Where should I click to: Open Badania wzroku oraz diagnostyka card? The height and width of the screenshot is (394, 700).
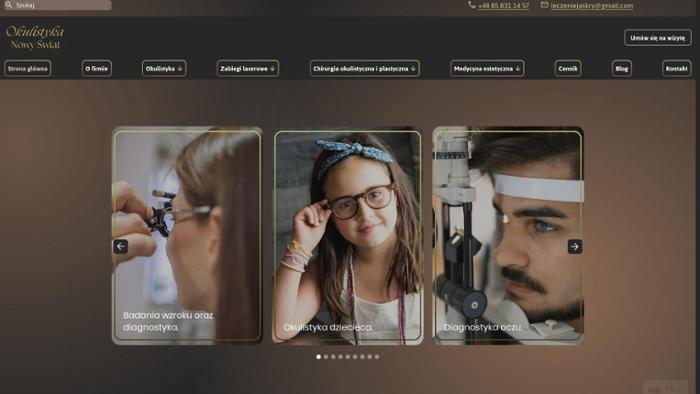point(187,236)
